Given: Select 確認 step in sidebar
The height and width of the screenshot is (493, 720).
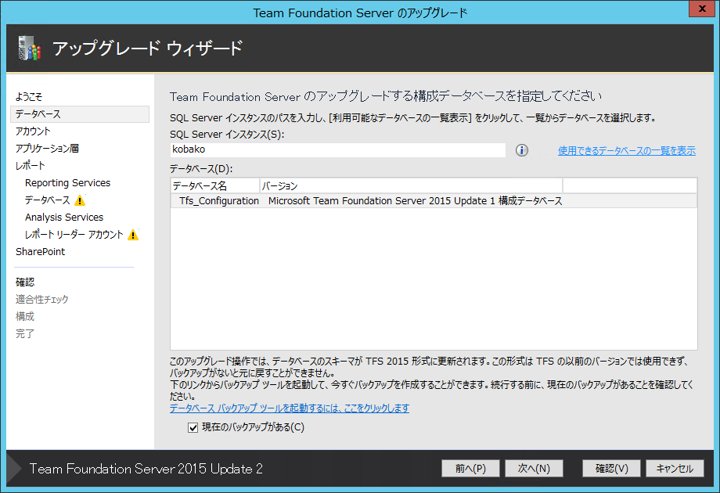Looking at the screenshot, I should coord(25,282).
